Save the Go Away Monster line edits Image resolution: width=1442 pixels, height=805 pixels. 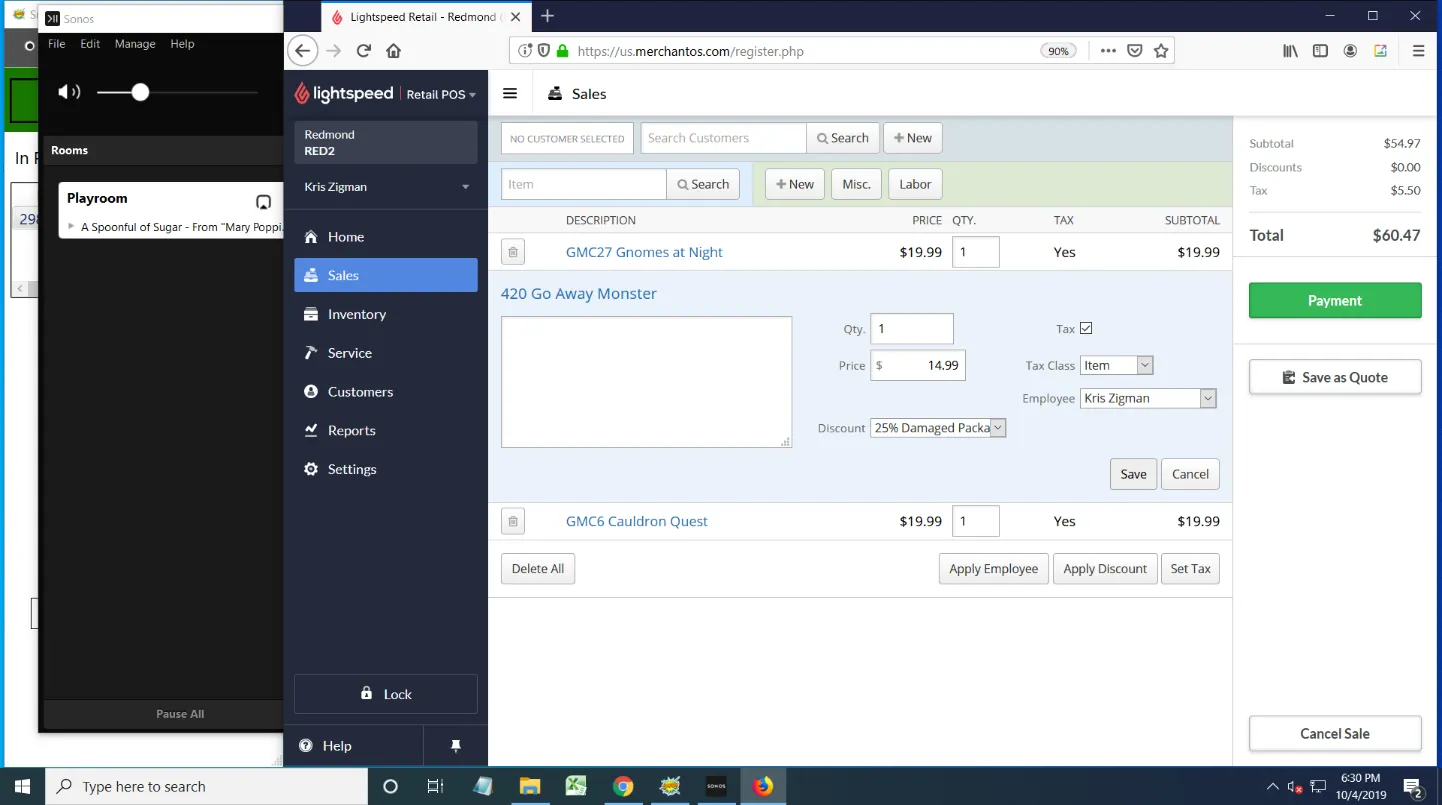[1133, 474]
